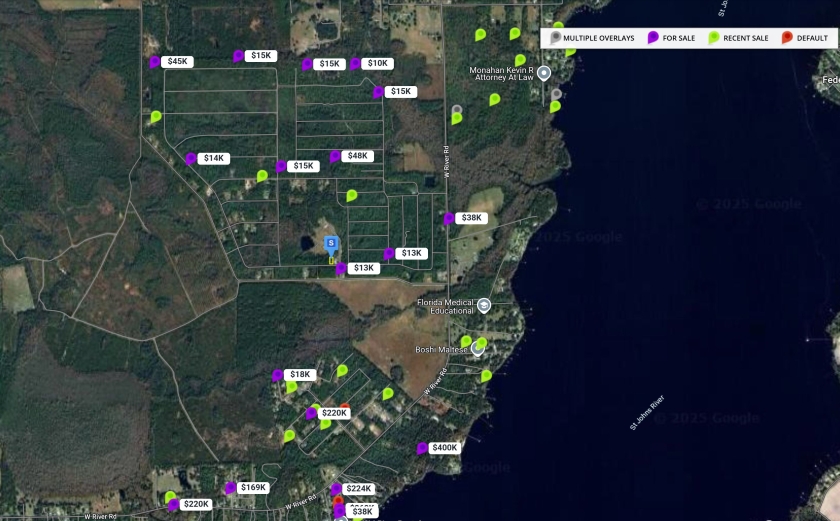Select the $18K for-sale marker
840x521 pixels.
pos(278,375)
